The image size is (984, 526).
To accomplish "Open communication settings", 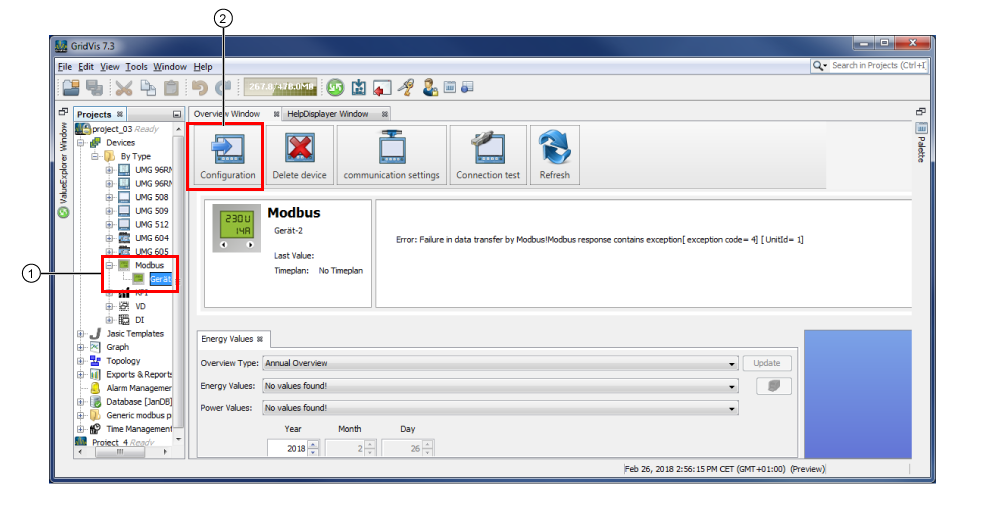I will coord(391,155).
